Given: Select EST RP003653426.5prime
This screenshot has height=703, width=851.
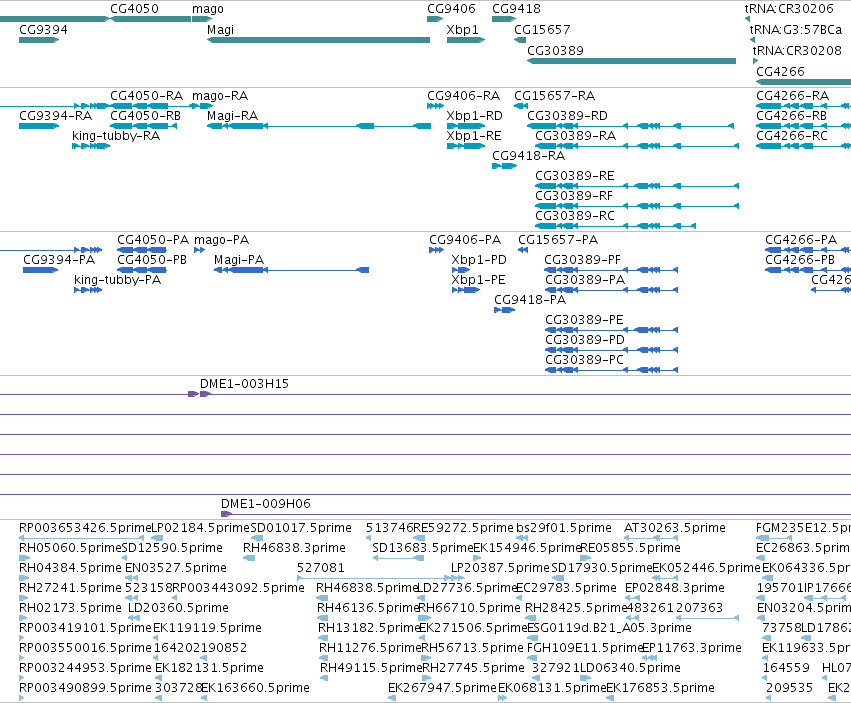Looking at the screenshot, I should (x=81, y=539).
